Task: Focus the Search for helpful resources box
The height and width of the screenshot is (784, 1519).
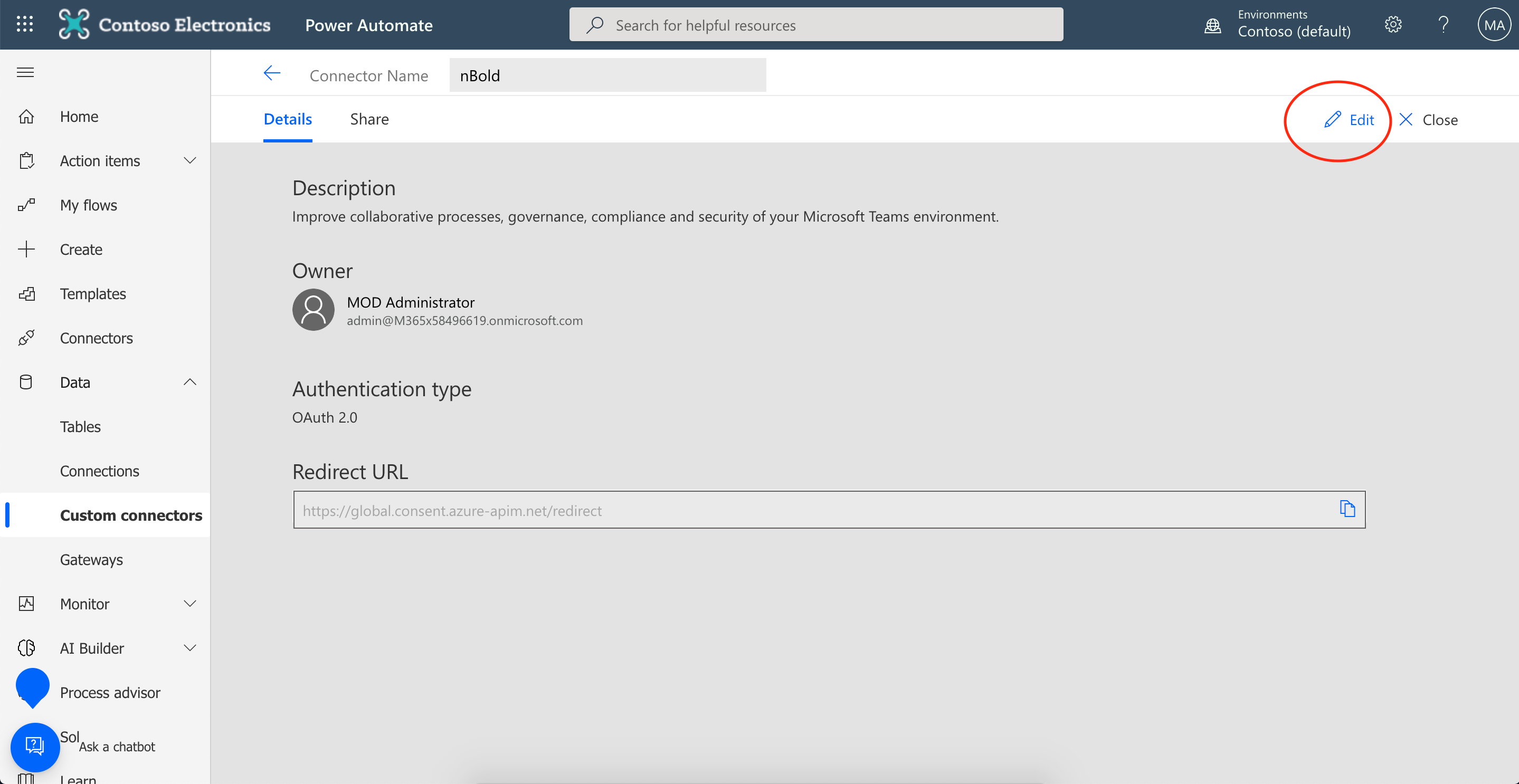Action: click(x=815, y=25)
